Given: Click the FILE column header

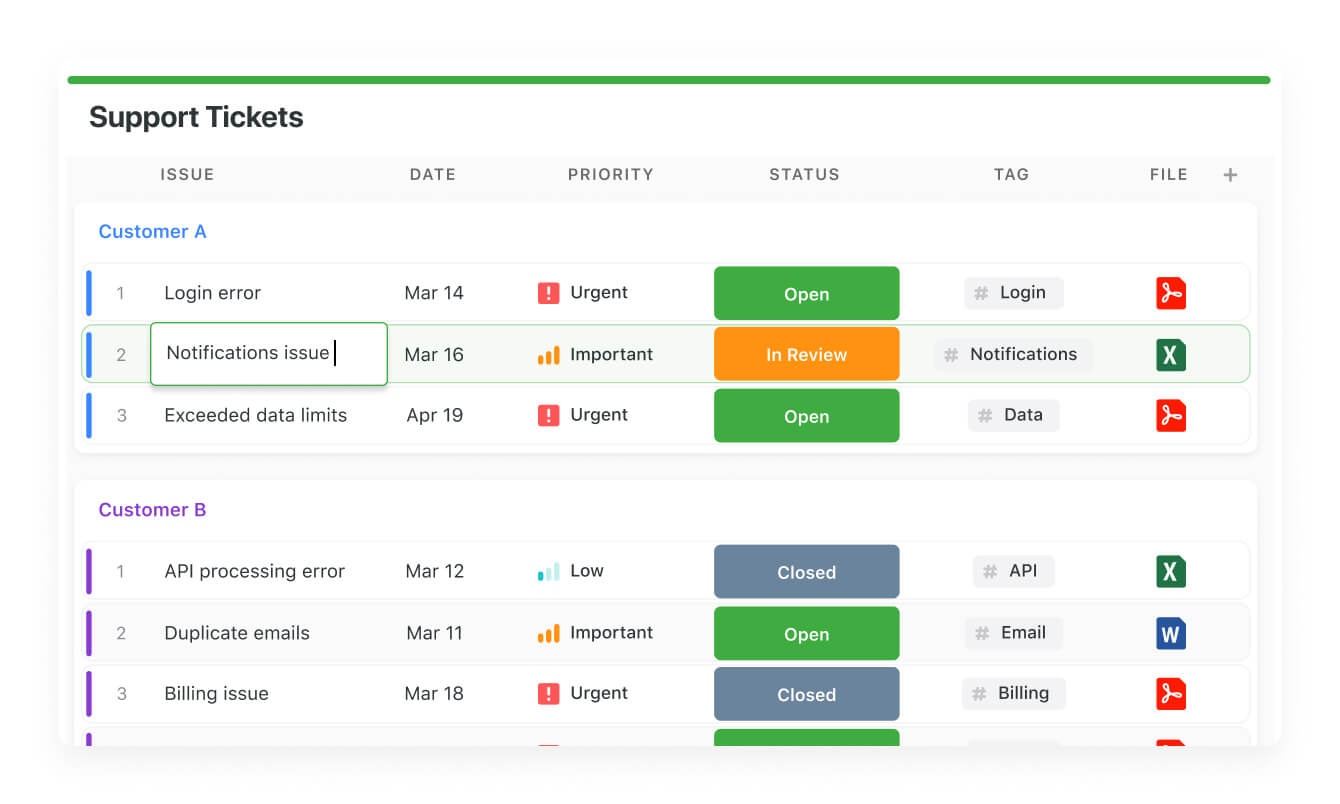Looking at the screenshot, I should [x=1168, y=174].
